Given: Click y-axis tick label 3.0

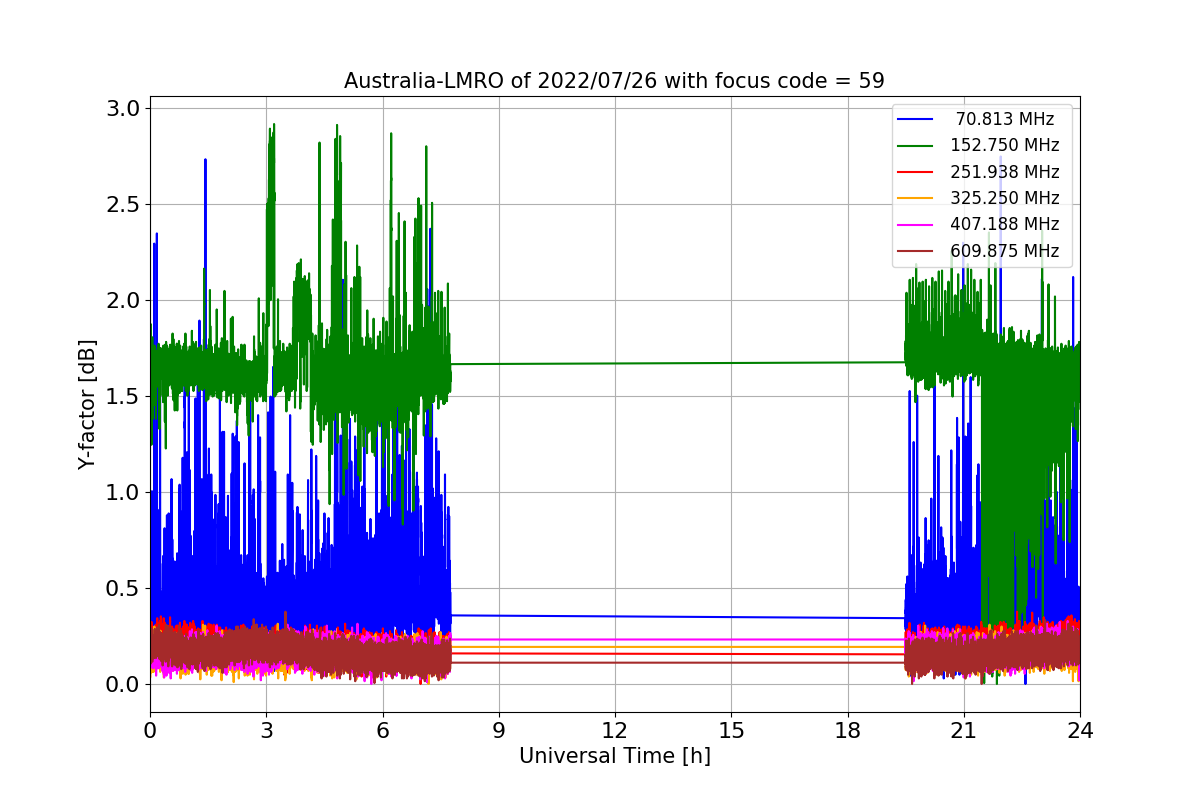Looking at the screenshot, I should (124, 109).
